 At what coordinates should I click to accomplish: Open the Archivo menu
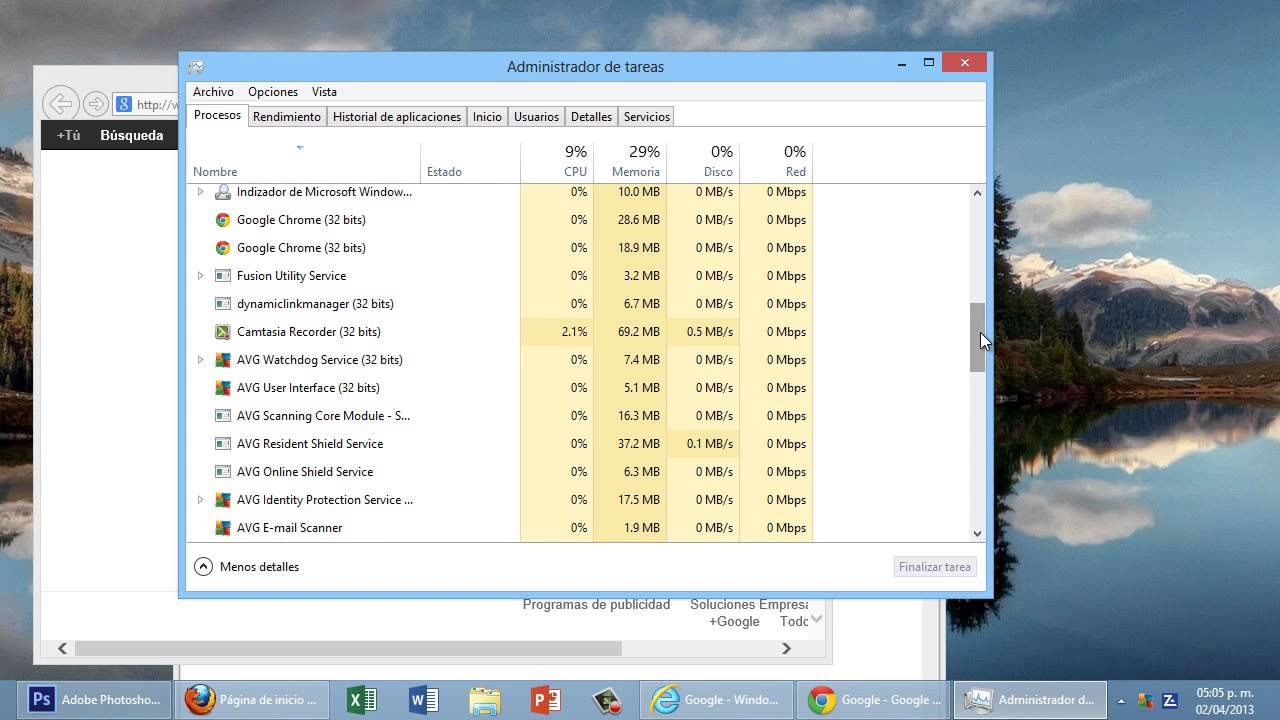point(213,92)
